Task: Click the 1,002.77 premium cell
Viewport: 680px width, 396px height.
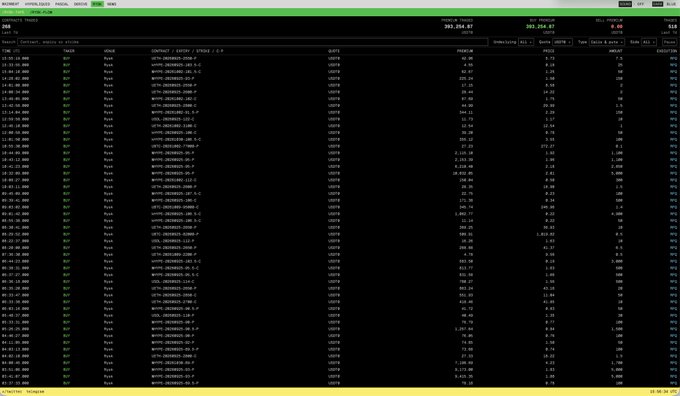Action: point(464,214)
